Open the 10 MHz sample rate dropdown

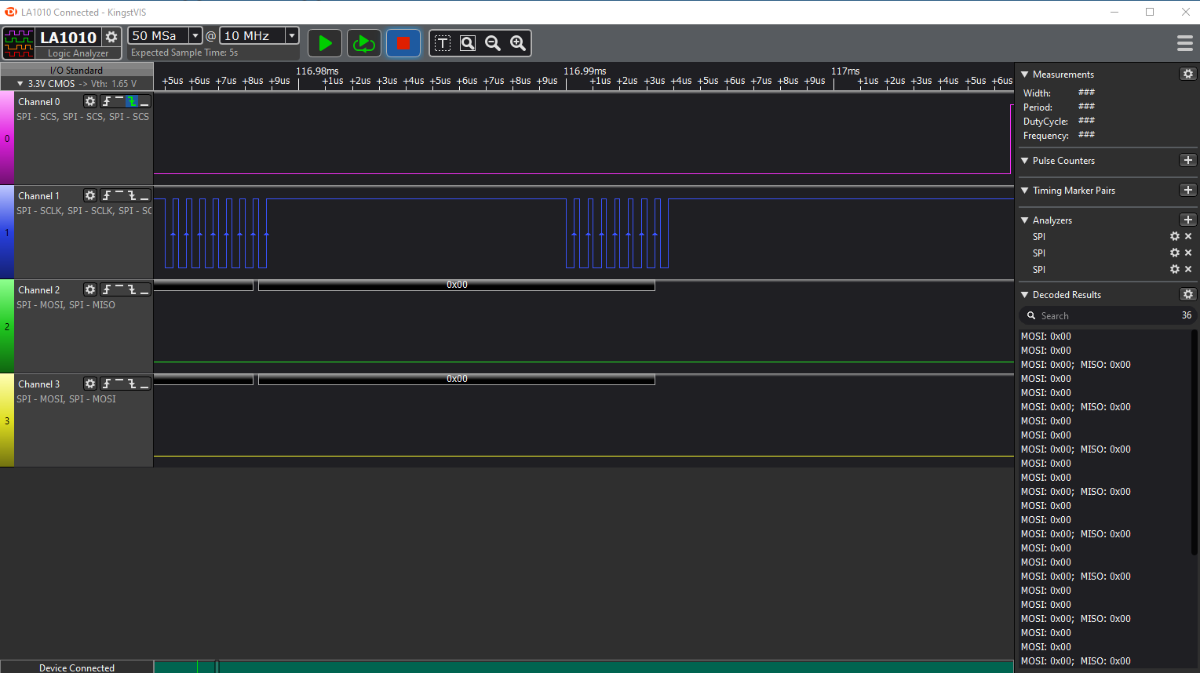(x=291, y=36)
